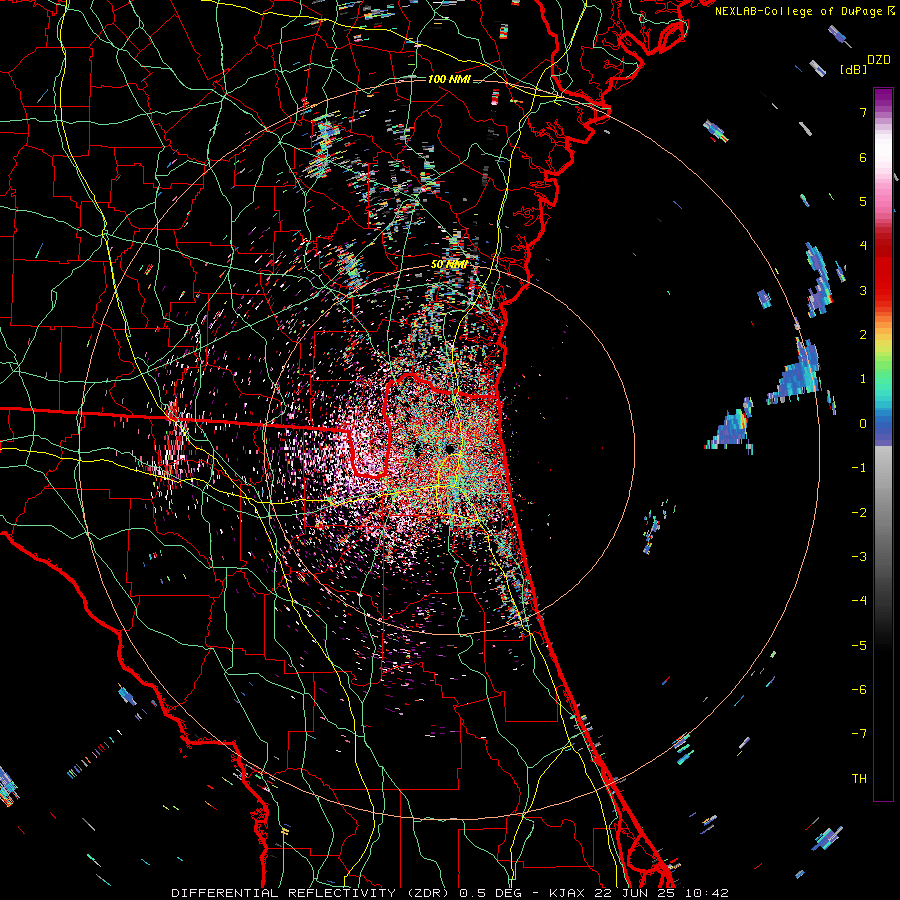Click the 4 value on the ZDR scale

tap(863, 246)
